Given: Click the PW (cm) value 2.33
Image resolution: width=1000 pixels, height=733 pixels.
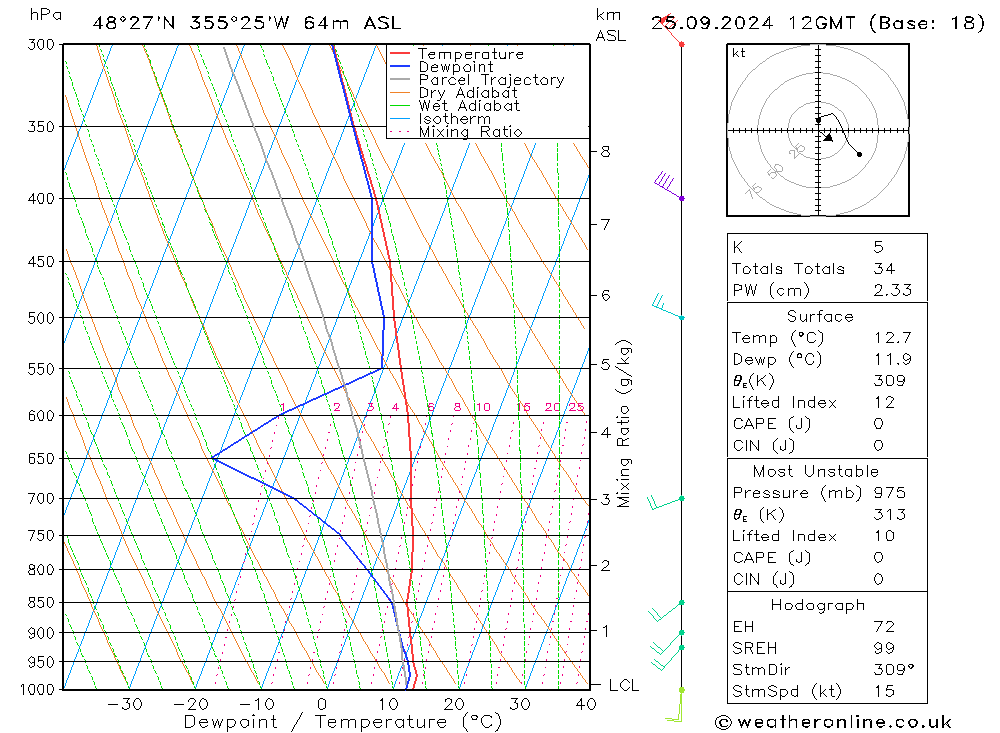Looking at the screenshot, I should tap(893, 290).
